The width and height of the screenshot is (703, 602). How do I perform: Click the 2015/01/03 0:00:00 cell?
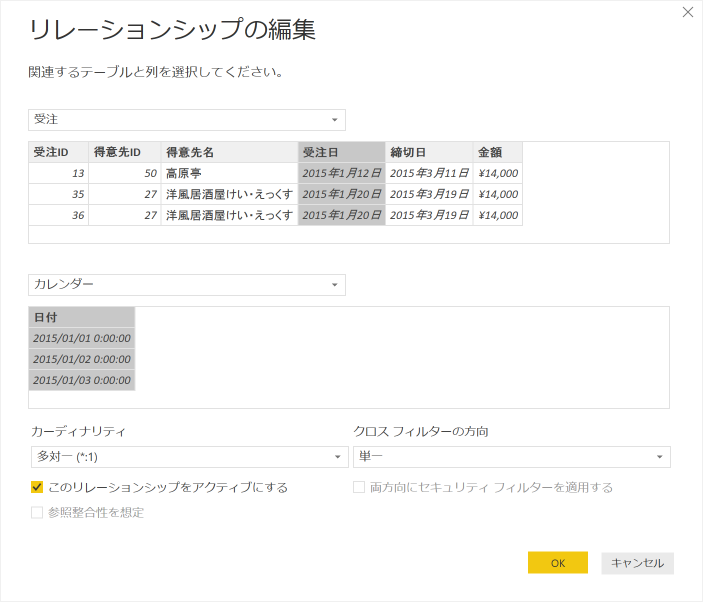[x=82, y=380]
